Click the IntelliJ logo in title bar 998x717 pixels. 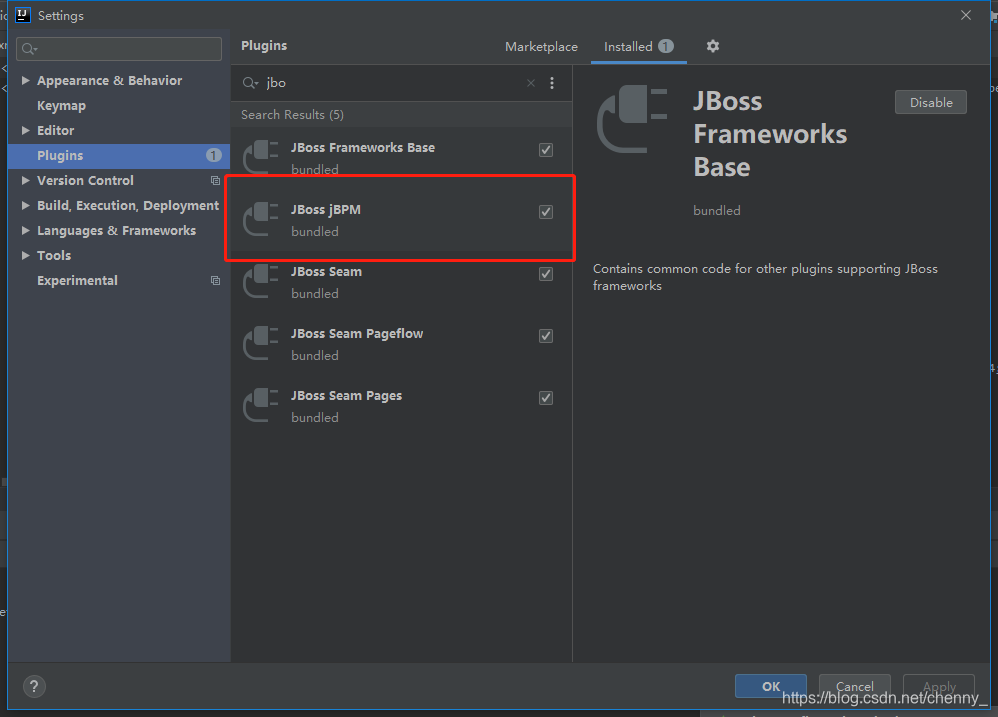click(x=23, y=15)
